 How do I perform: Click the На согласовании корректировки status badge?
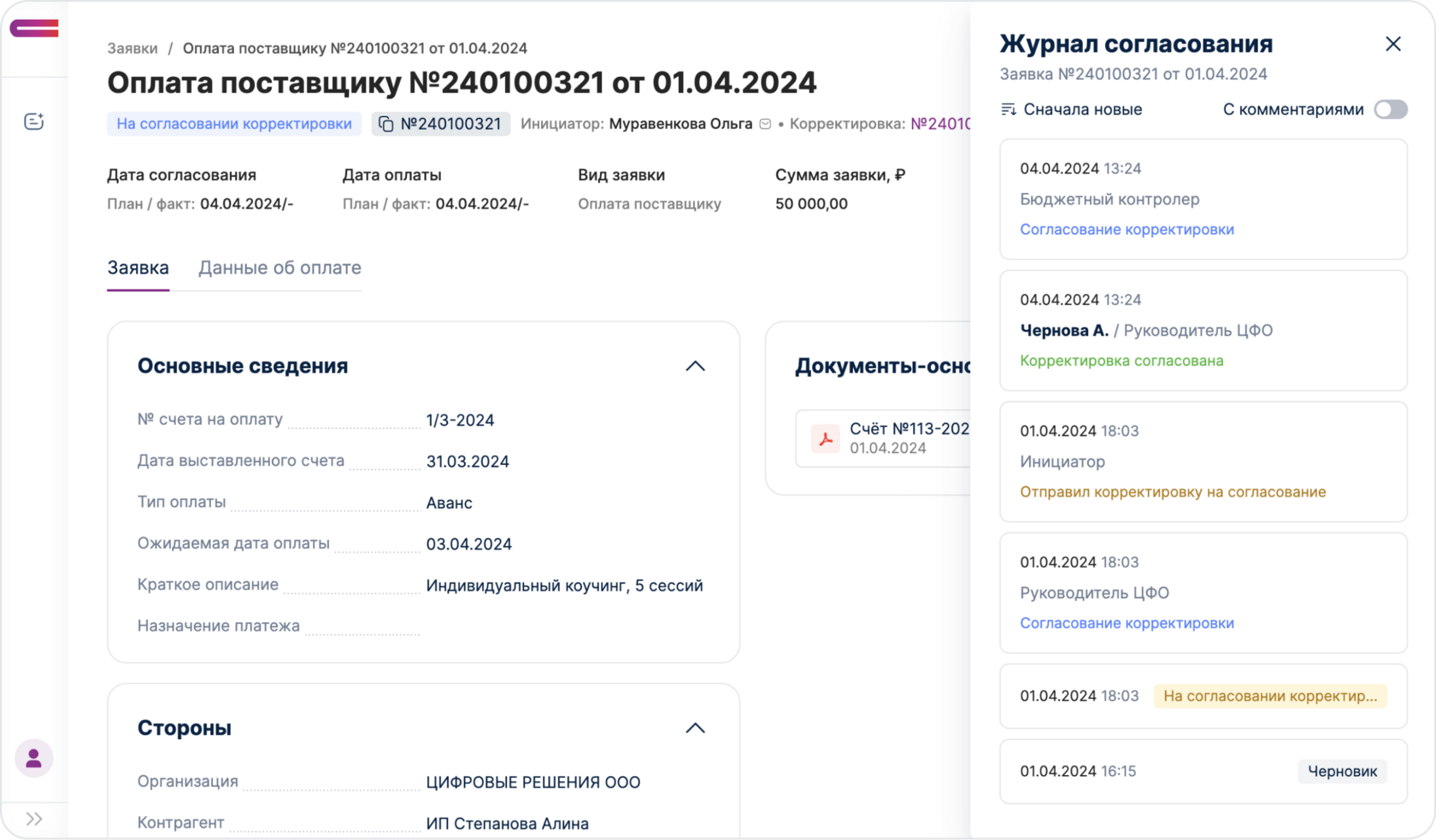click(233, 124)
